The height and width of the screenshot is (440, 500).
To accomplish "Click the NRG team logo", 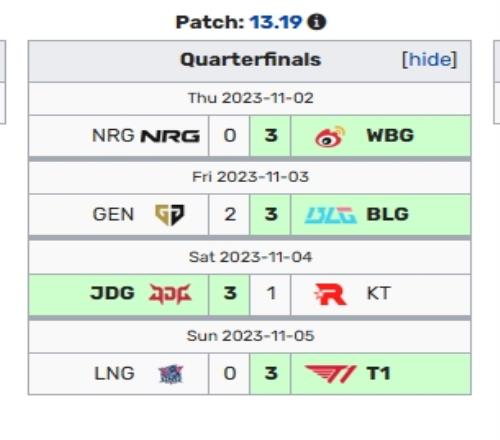I will (x=170, y=136).
